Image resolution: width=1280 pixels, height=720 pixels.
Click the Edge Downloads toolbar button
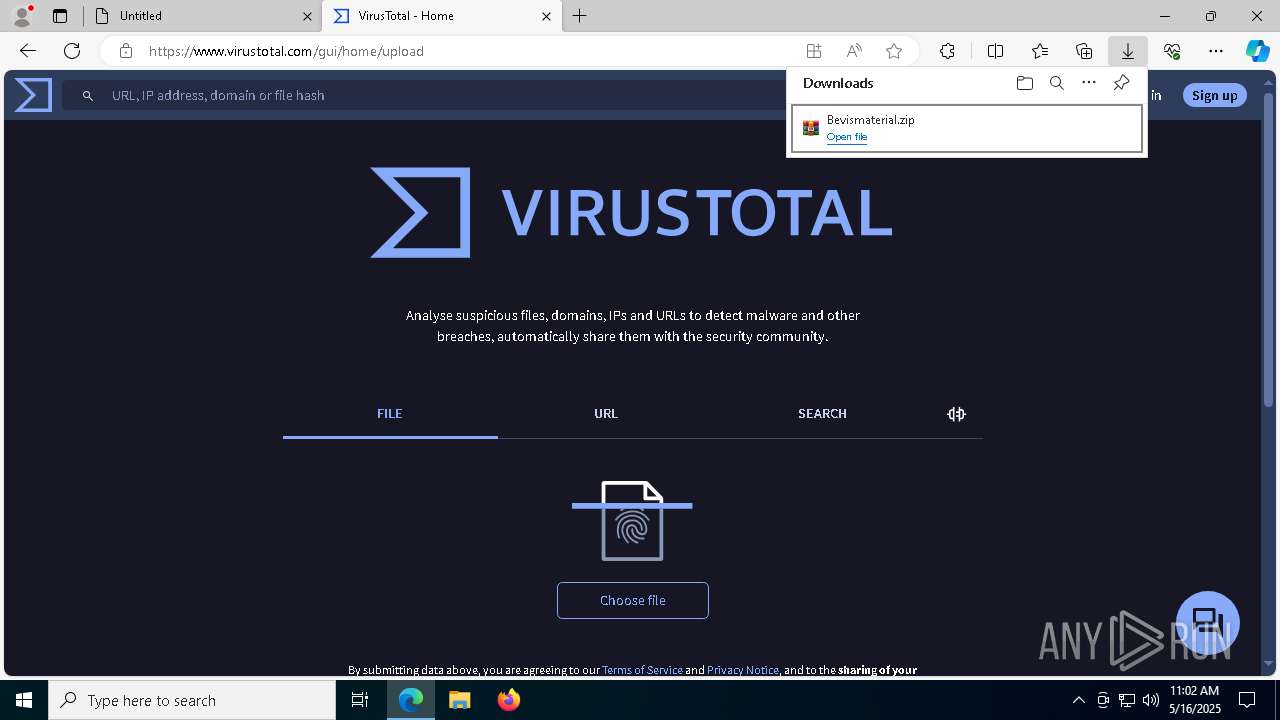tap(1127, 51)
